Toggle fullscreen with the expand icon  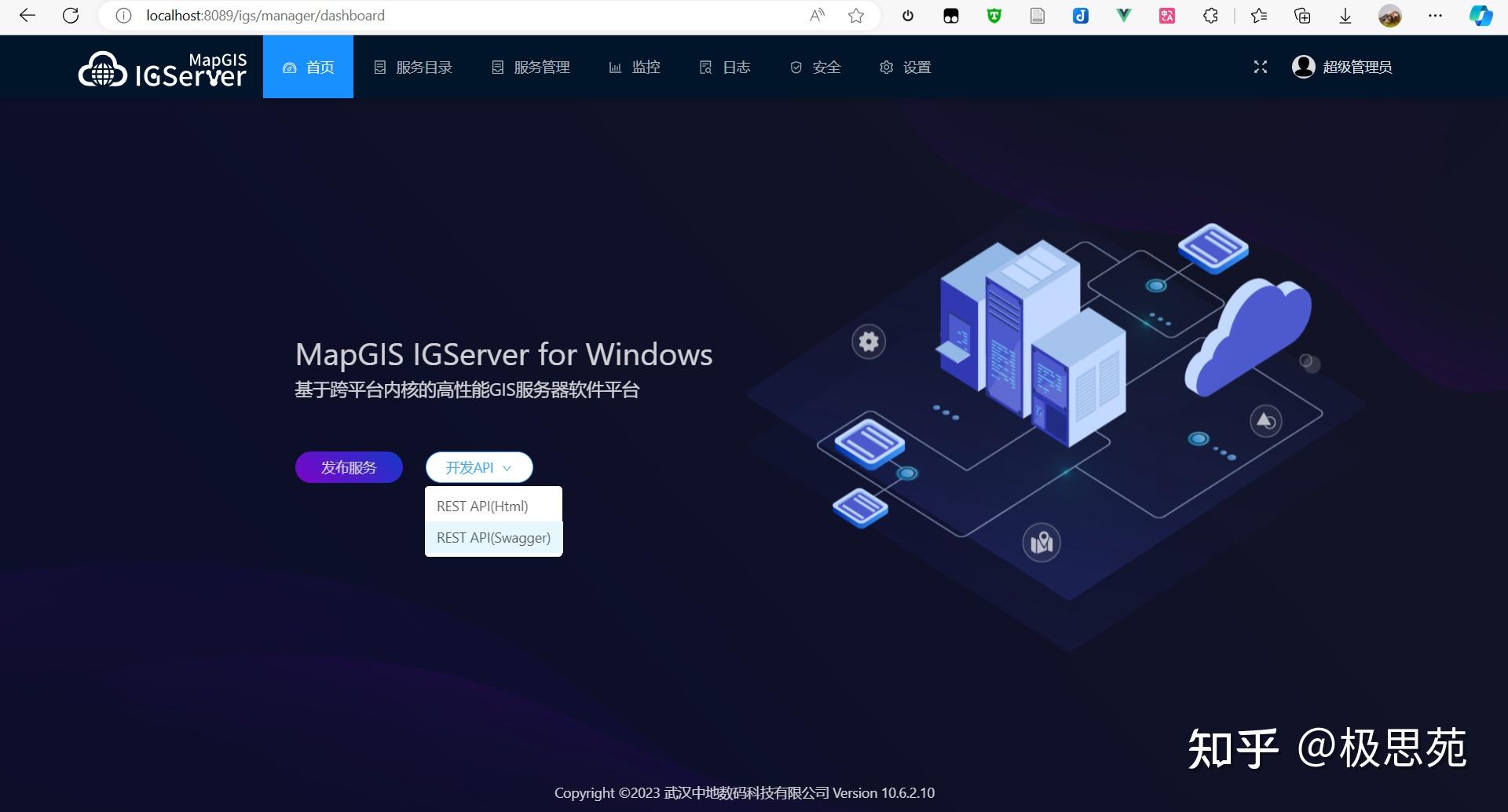[x=1260, y=67]
